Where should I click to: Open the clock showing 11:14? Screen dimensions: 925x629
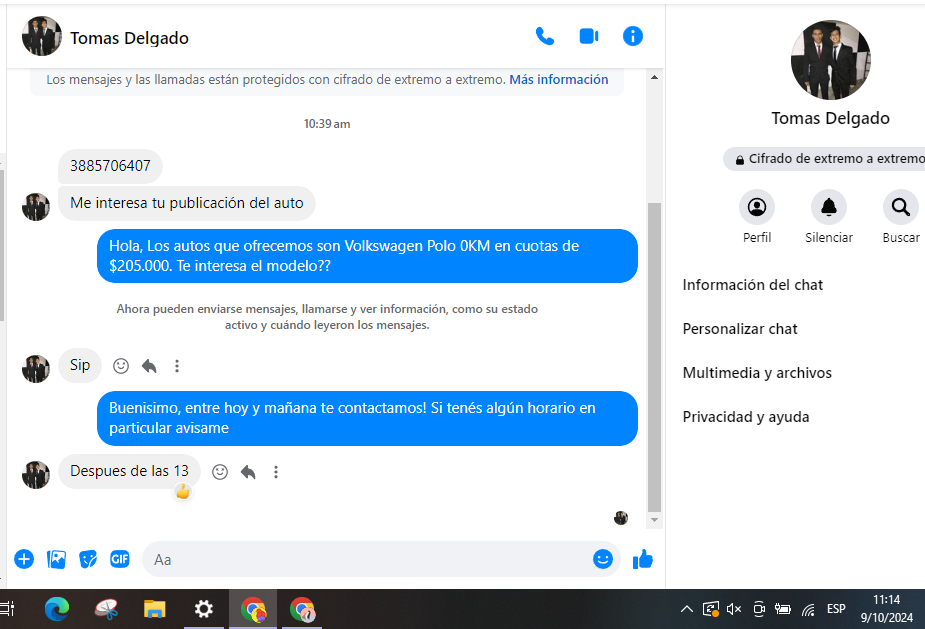[x=887, y=608]
